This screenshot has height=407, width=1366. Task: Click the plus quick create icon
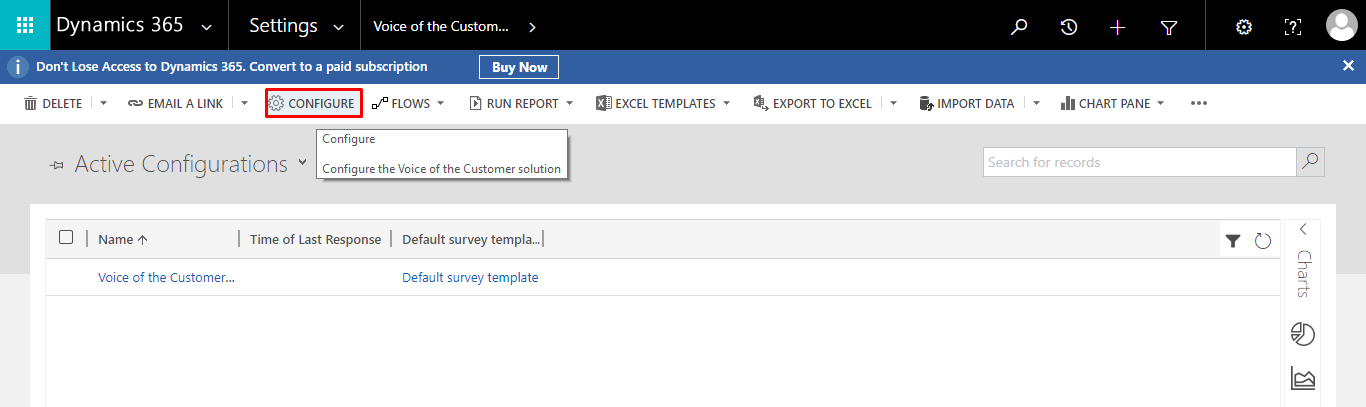[x=1119, y=27]
